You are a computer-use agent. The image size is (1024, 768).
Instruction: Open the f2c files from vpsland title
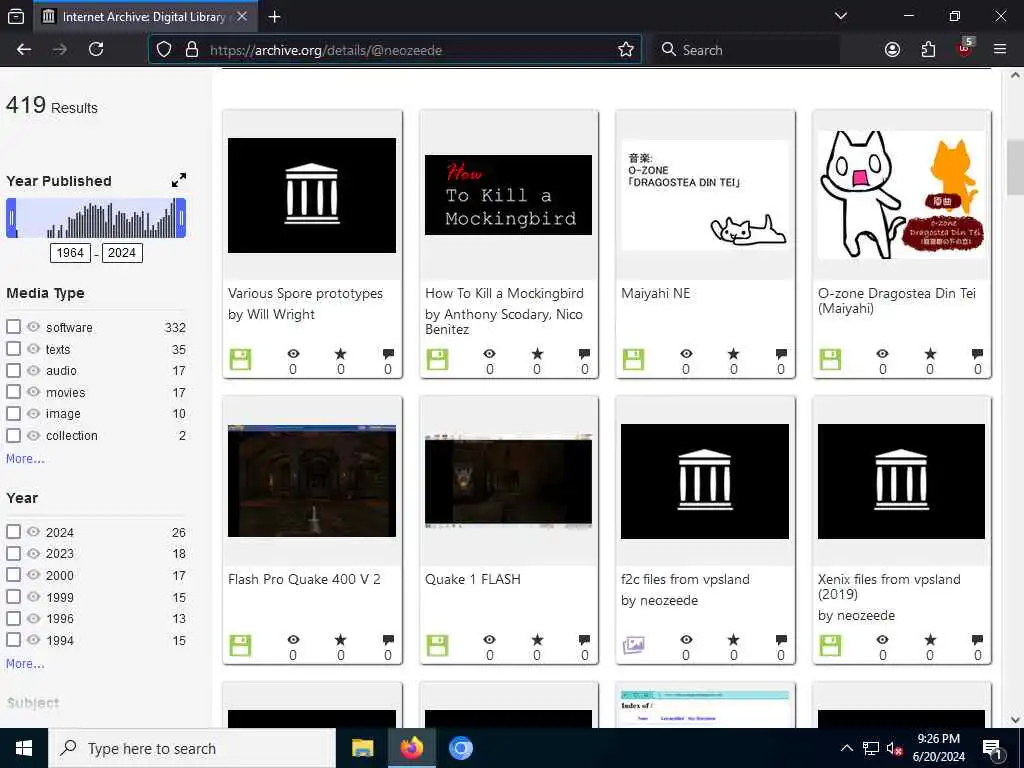[685, 579]
